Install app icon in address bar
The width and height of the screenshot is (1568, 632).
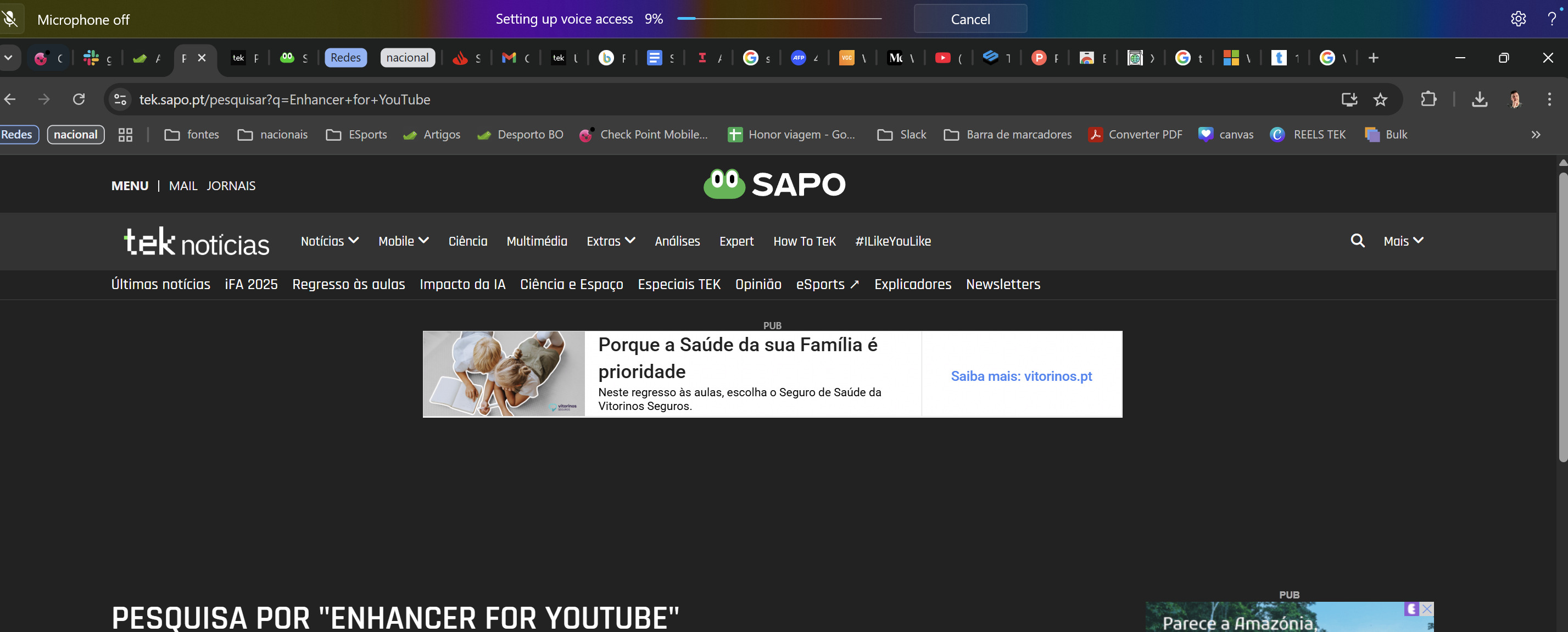pos(1349,99)
